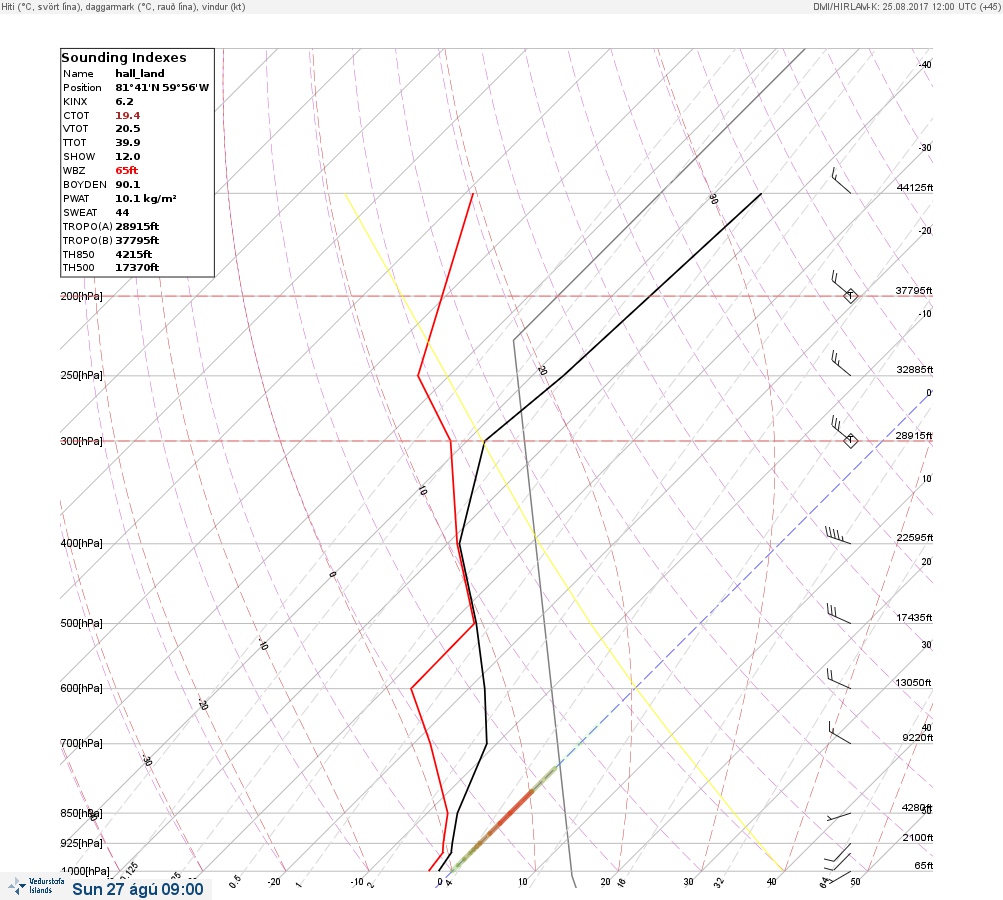Click the station name 'hall_land'
The height and width of the screenshot is (900, 1003).
click(139, 74)
